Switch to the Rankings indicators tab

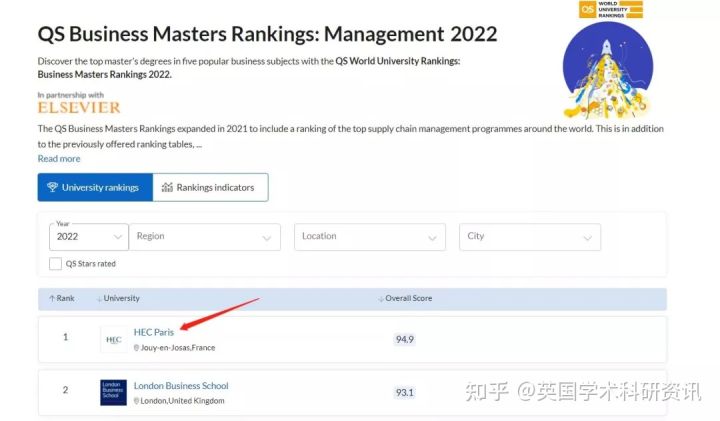coord(210,187)
